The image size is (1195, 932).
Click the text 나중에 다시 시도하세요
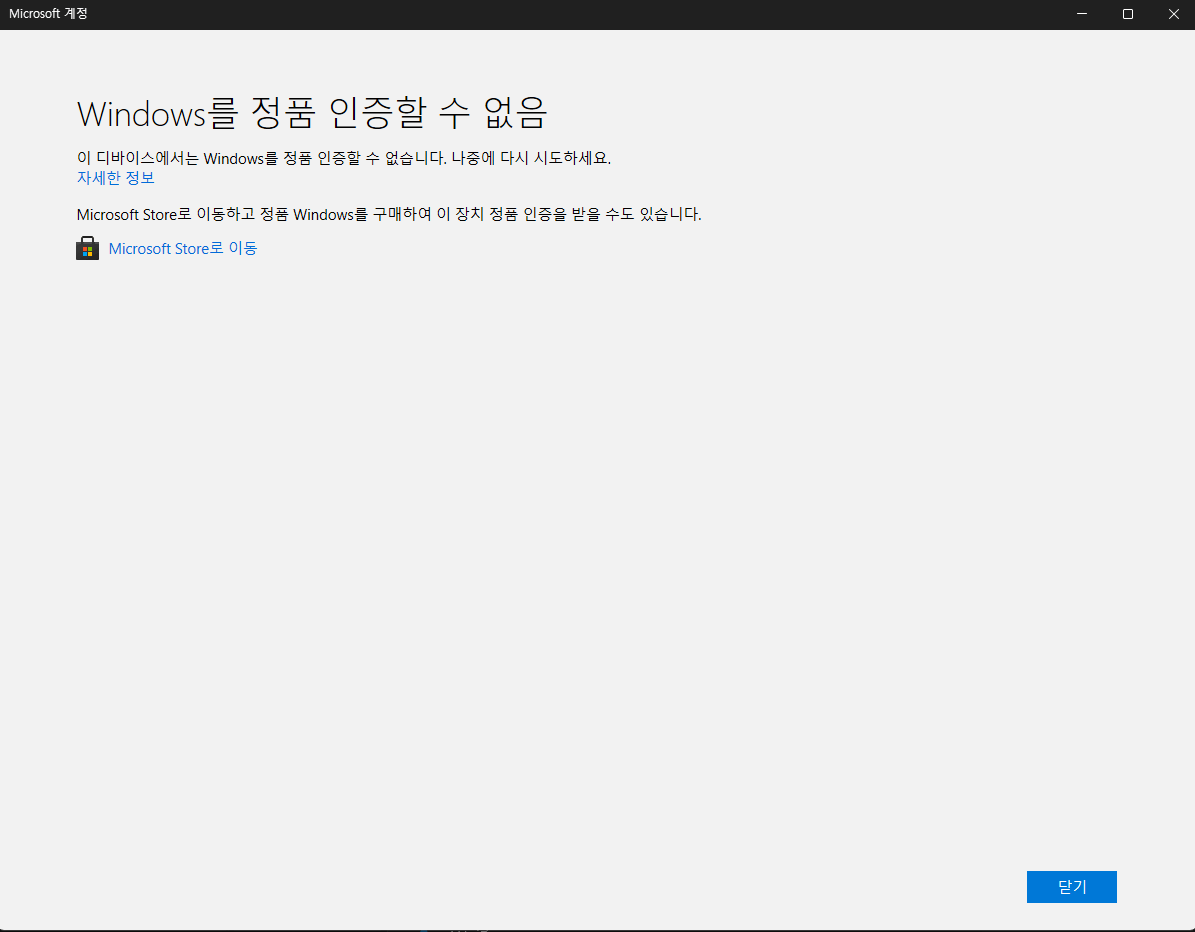[531, 158]
